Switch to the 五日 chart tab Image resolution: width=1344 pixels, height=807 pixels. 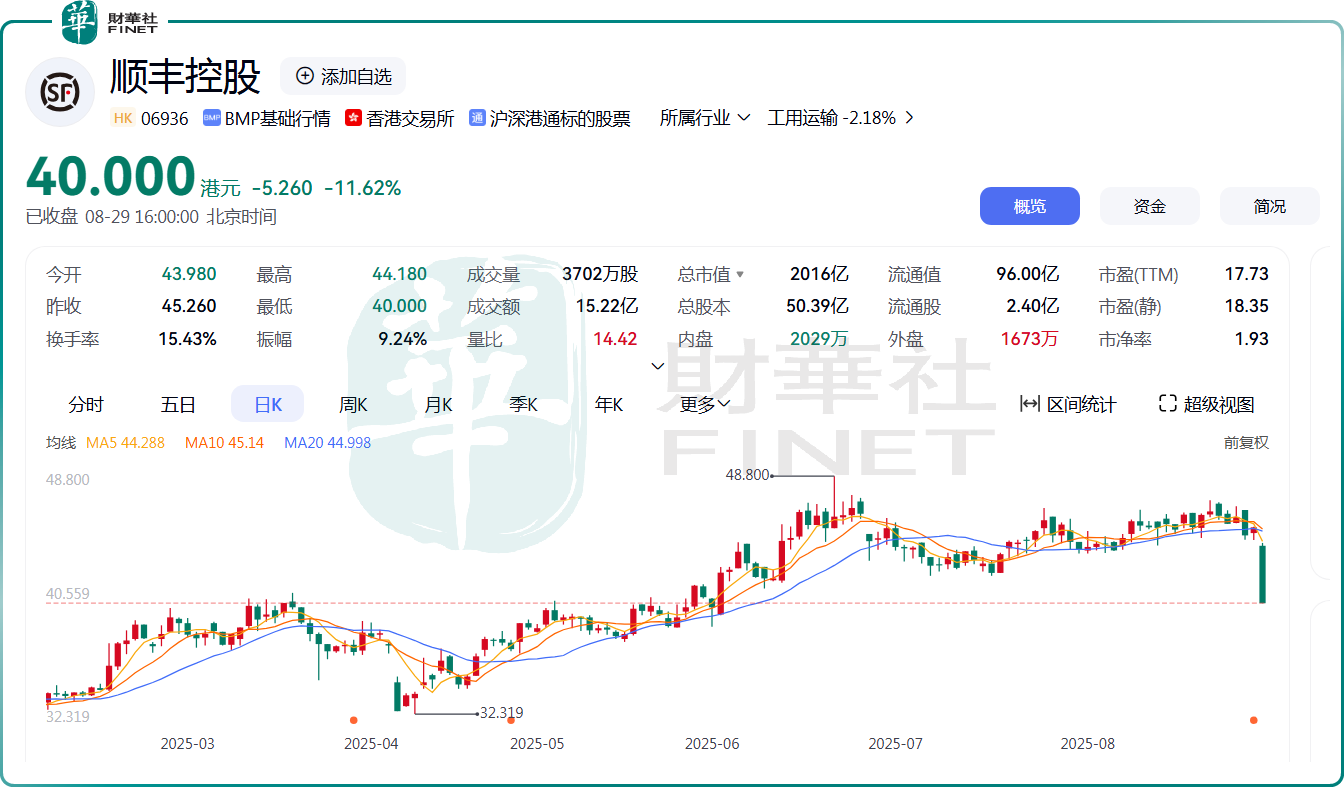click(178, 404)
